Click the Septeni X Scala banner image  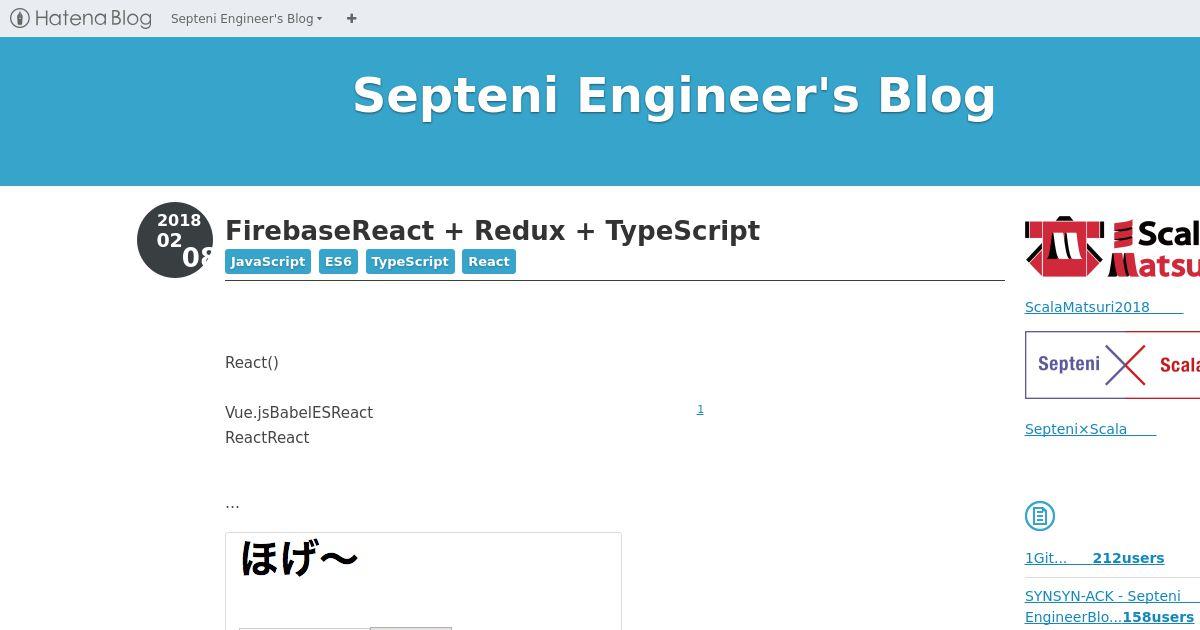click(x=1112, y=365)
